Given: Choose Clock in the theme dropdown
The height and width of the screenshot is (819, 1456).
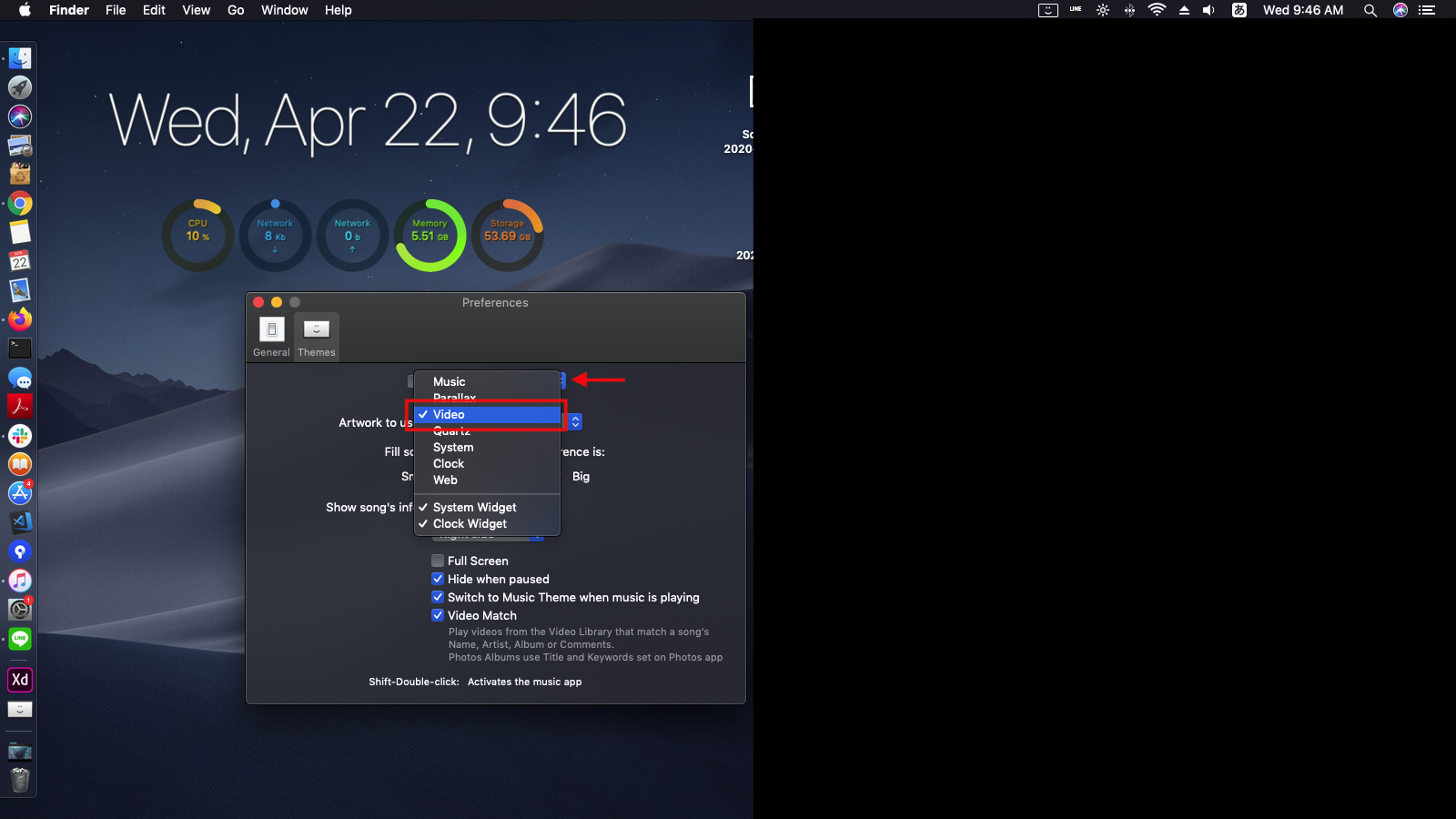Looking at the screenshot, I should coord(487,463).
